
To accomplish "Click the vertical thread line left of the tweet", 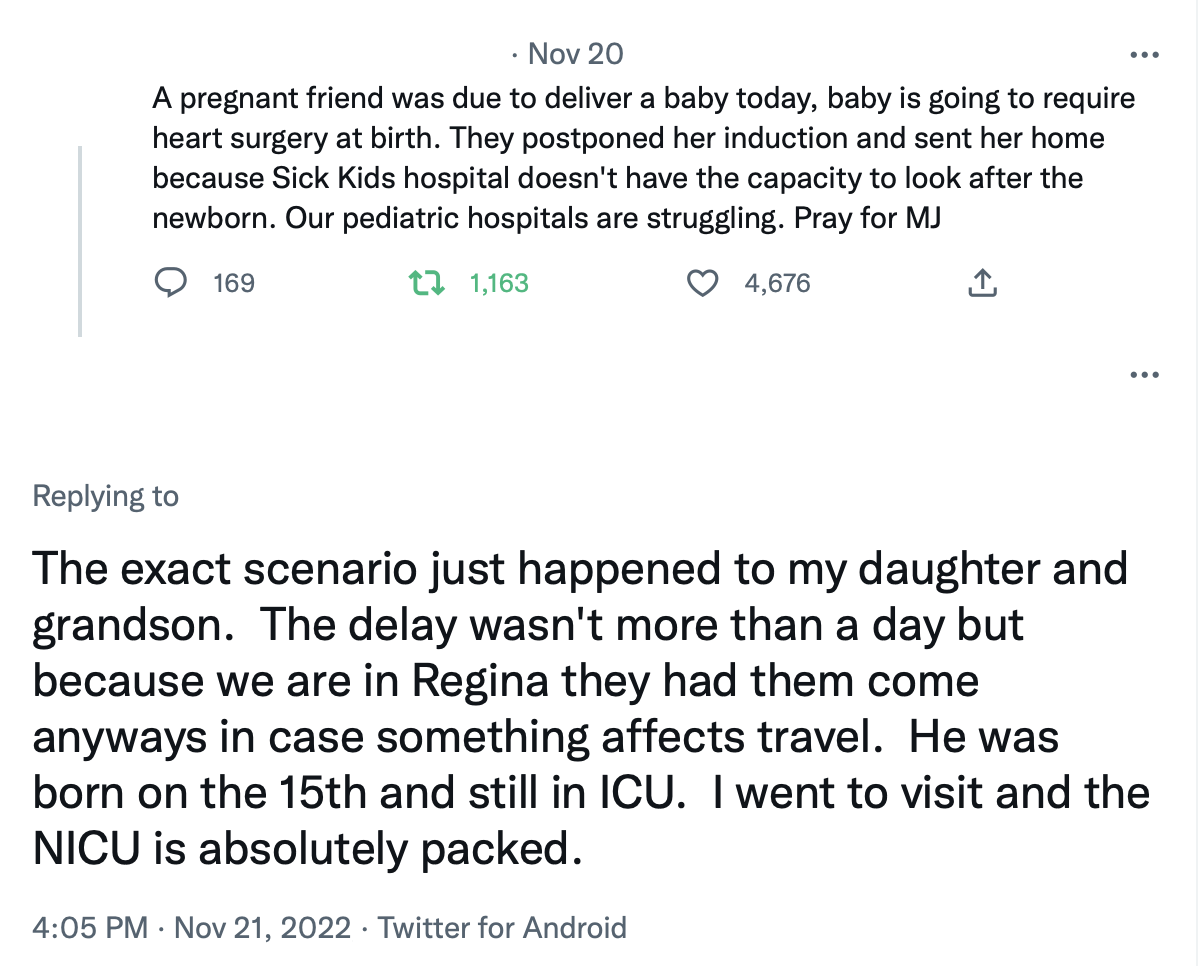I will (x=80, y=240).
